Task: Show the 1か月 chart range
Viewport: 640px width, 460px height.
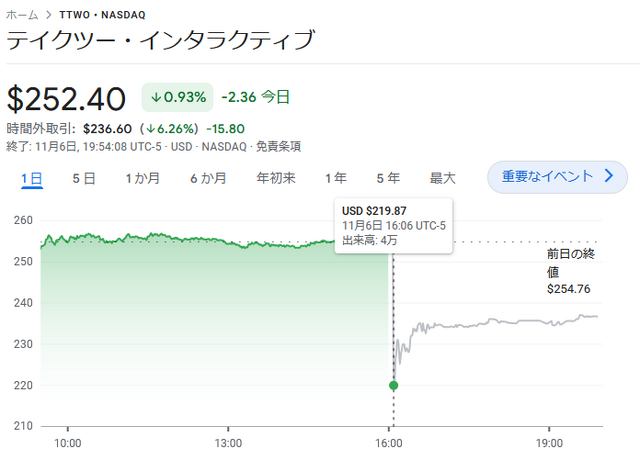Action: 142,178
